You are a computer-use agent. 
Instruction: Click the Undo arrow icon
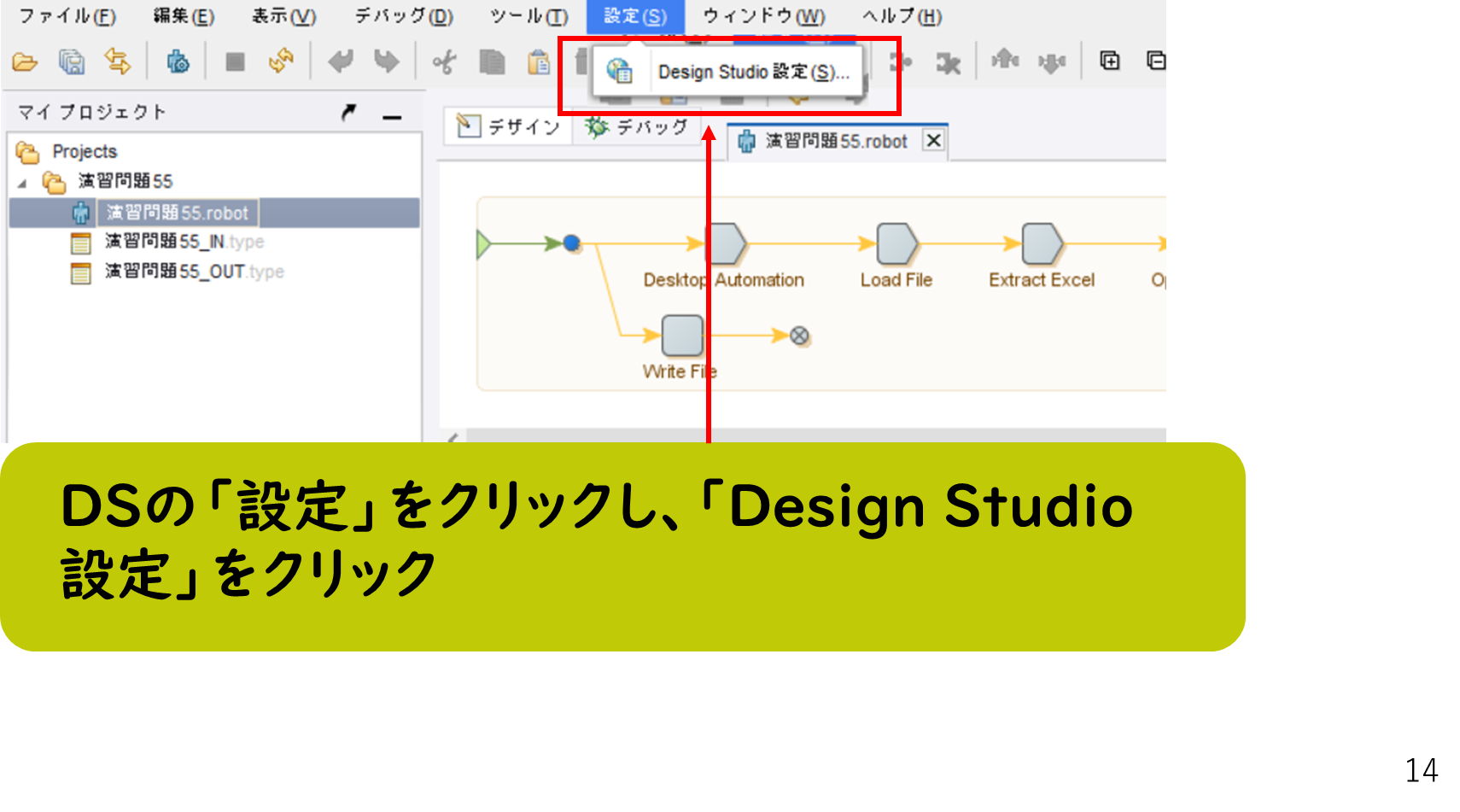tap(341, 61)
